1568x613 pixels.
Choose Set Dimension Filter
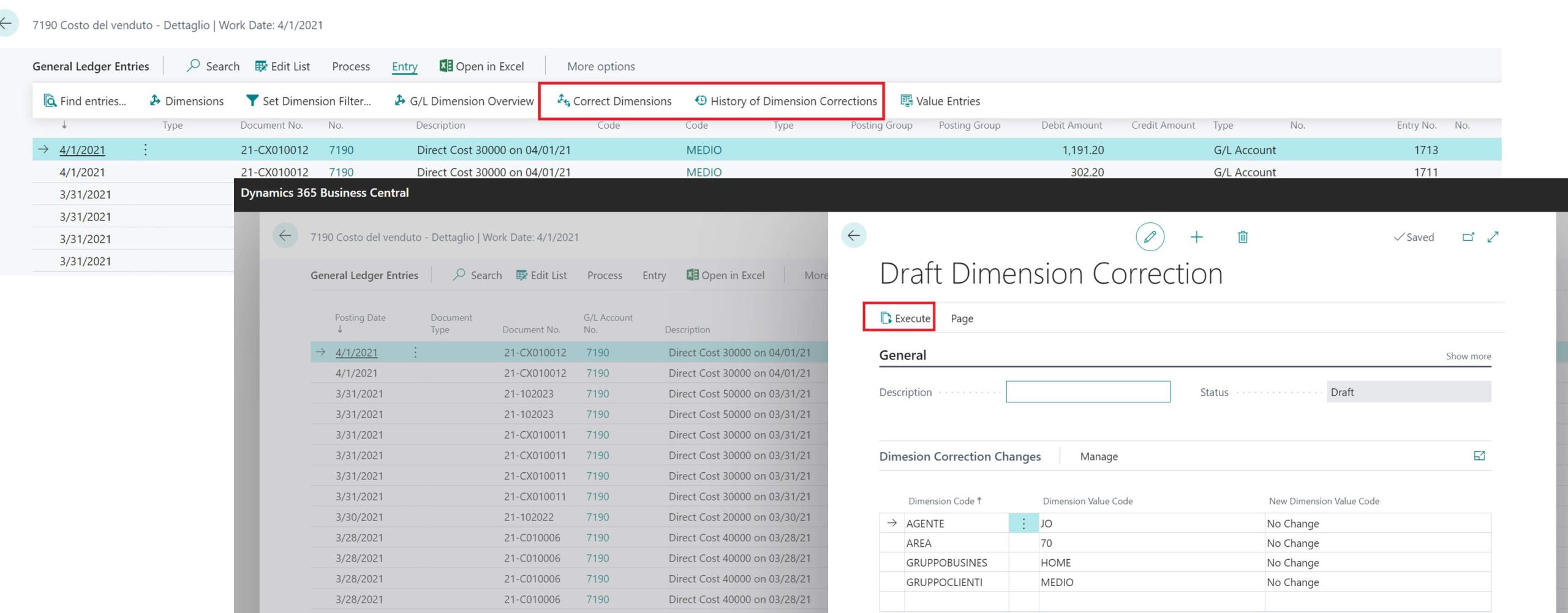308,101
